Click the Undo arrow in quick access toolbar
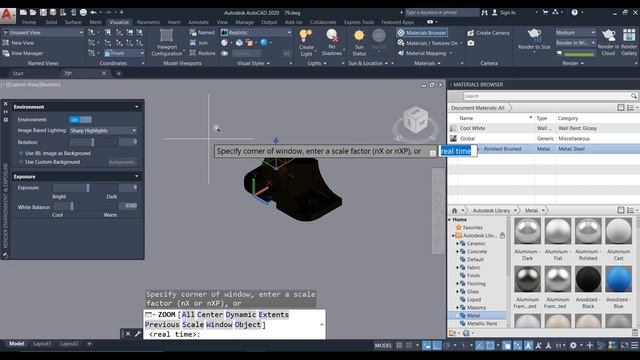Viewport: 640px width, 360px height. (x=93, y=12)
